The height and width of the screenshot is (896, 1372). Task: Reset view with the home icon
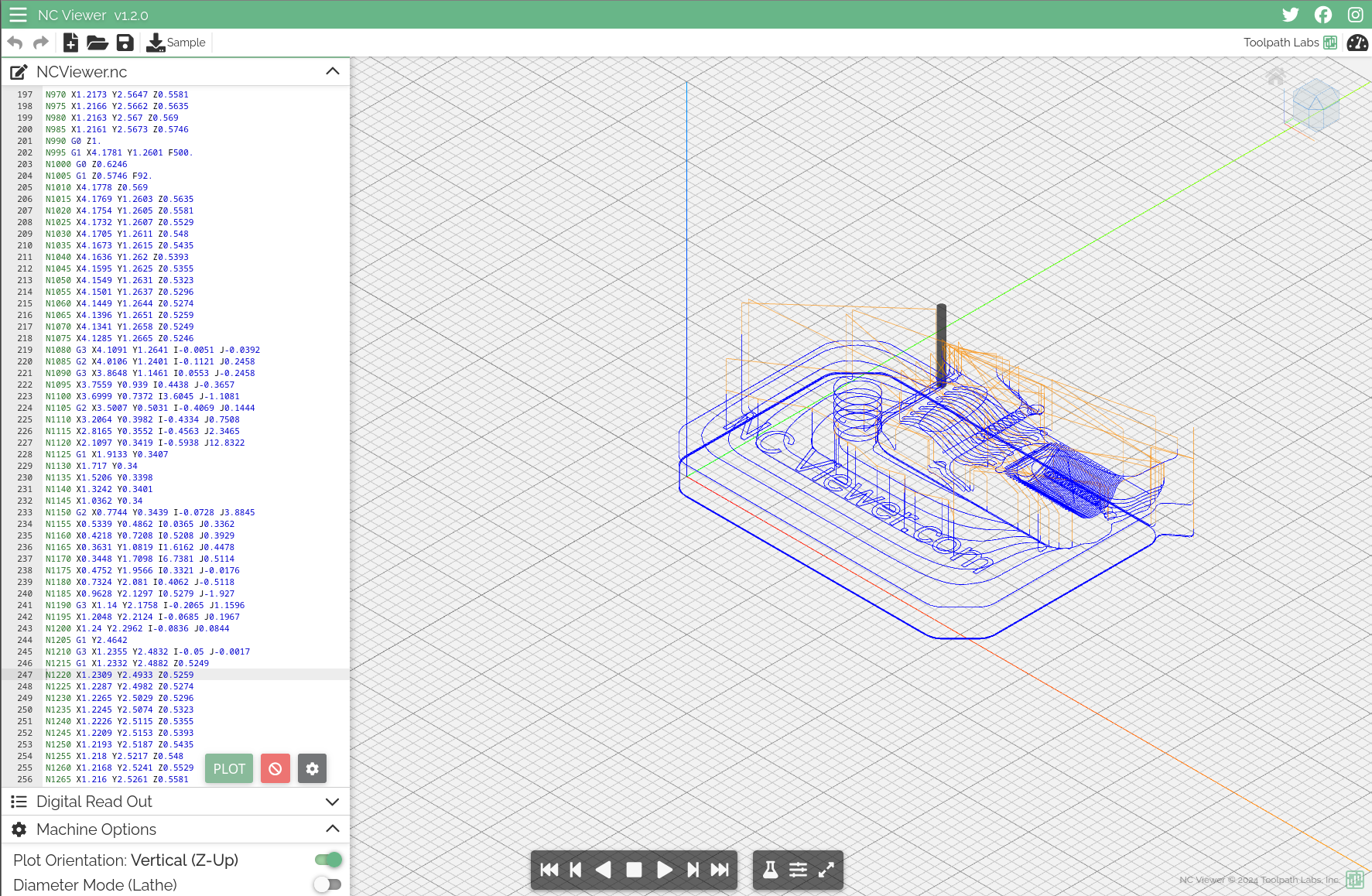1276,77
